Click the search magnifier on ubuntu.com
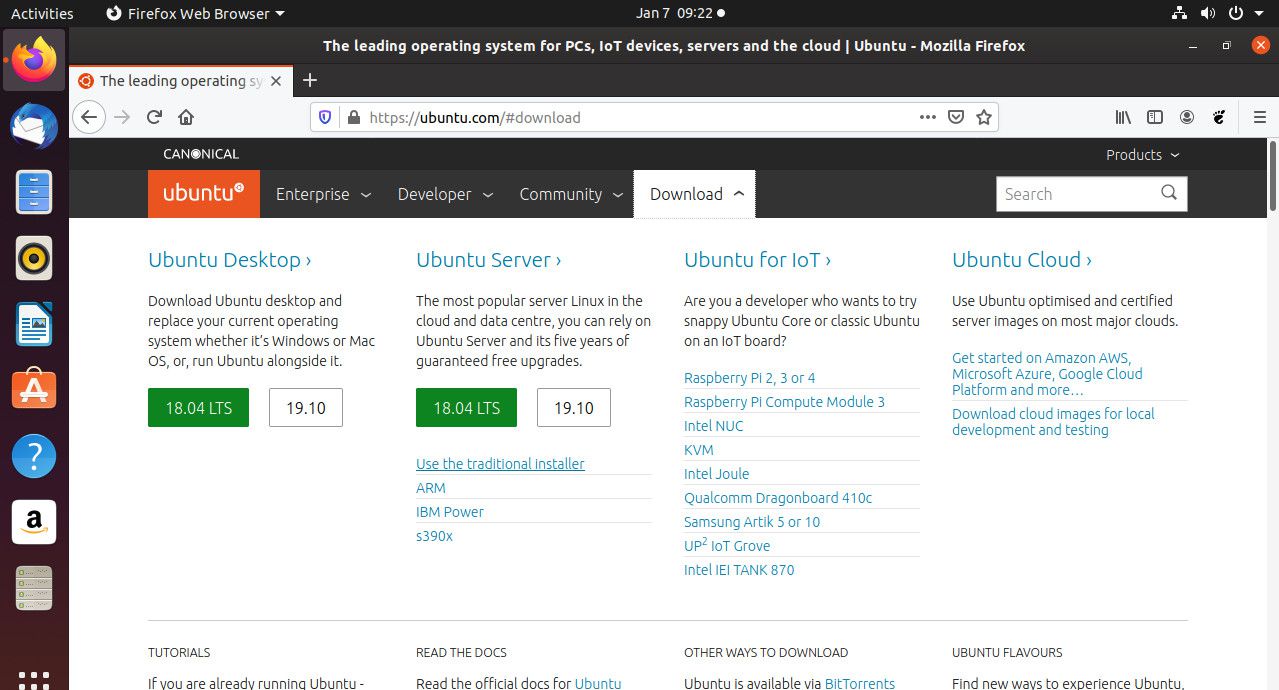 click(x=1169, y=193)
